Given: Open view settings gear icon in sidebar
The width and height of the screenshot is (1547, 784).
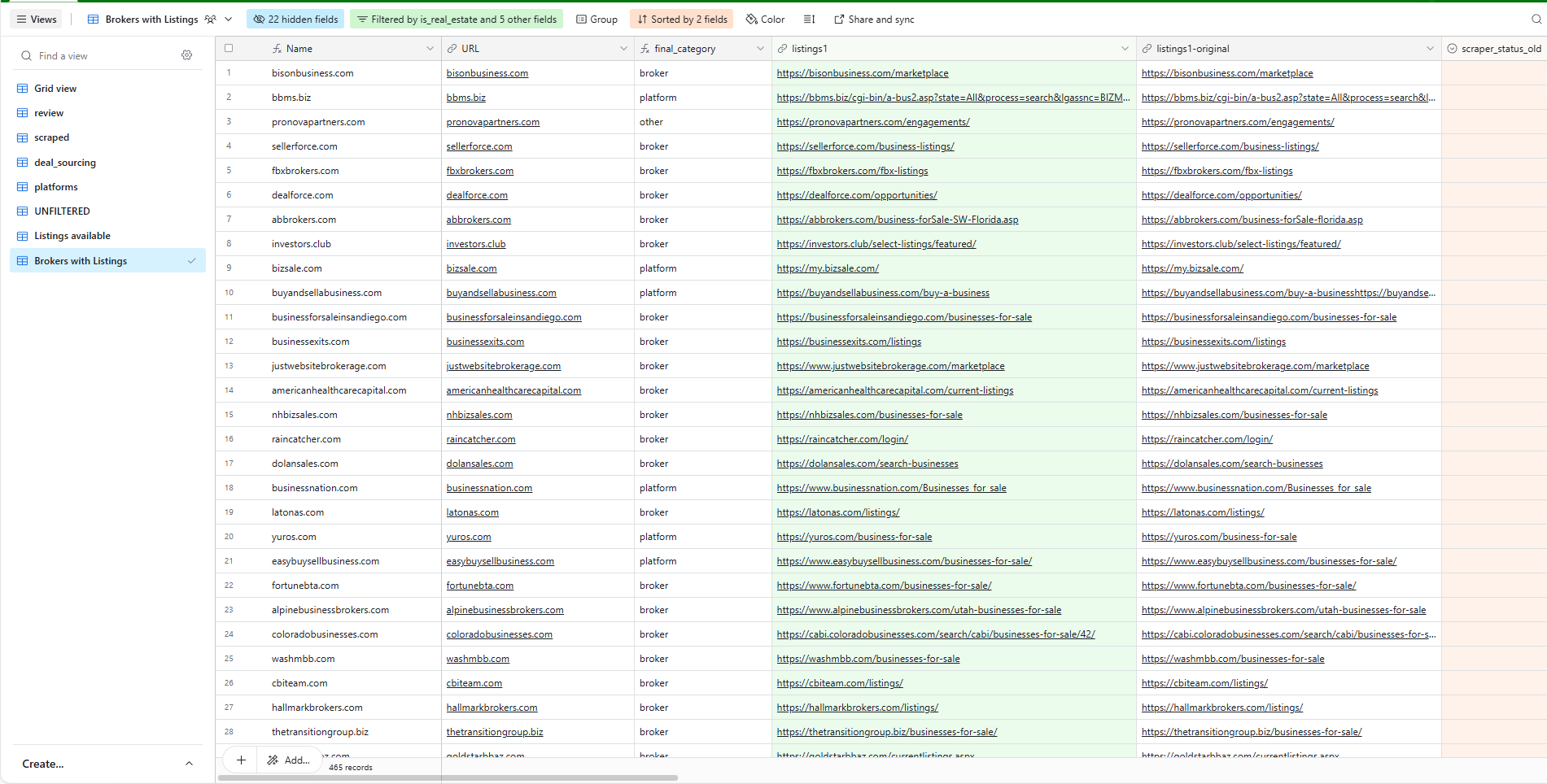Looking at the screenshot, I should 187,55.
